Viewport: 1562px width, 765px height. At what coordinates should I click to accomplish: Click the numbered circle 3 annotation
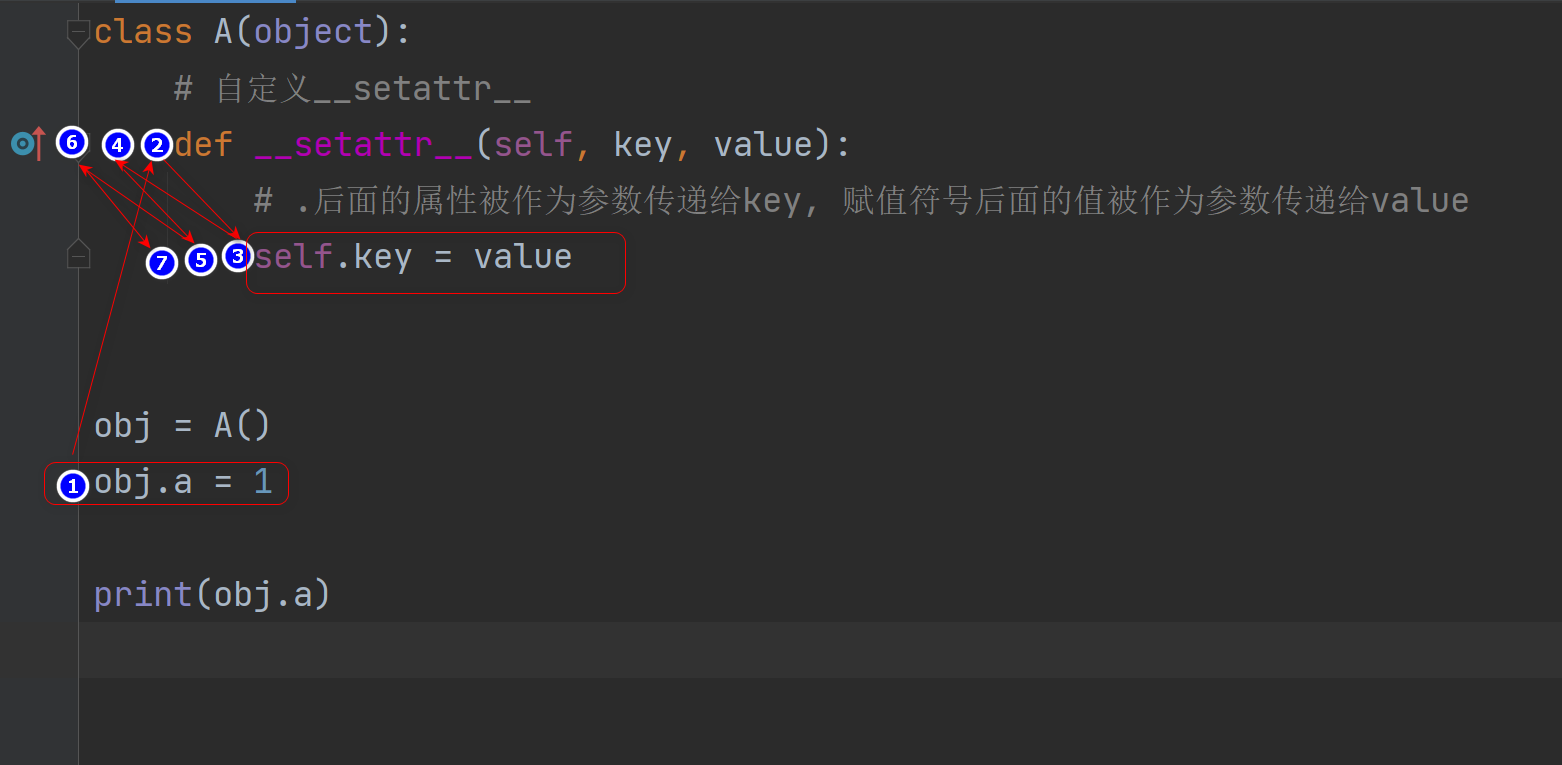click(236, 256)
